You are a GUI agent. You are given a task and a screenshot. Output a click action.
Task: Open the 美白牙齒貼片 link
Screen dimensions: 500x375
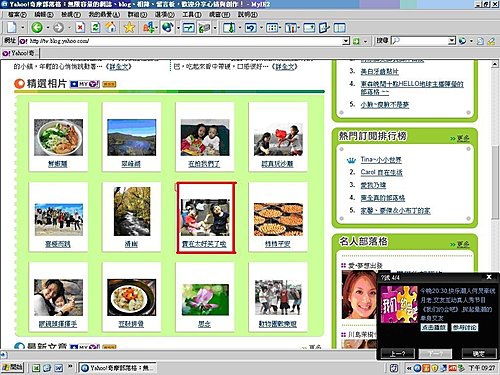coord(379,71)
